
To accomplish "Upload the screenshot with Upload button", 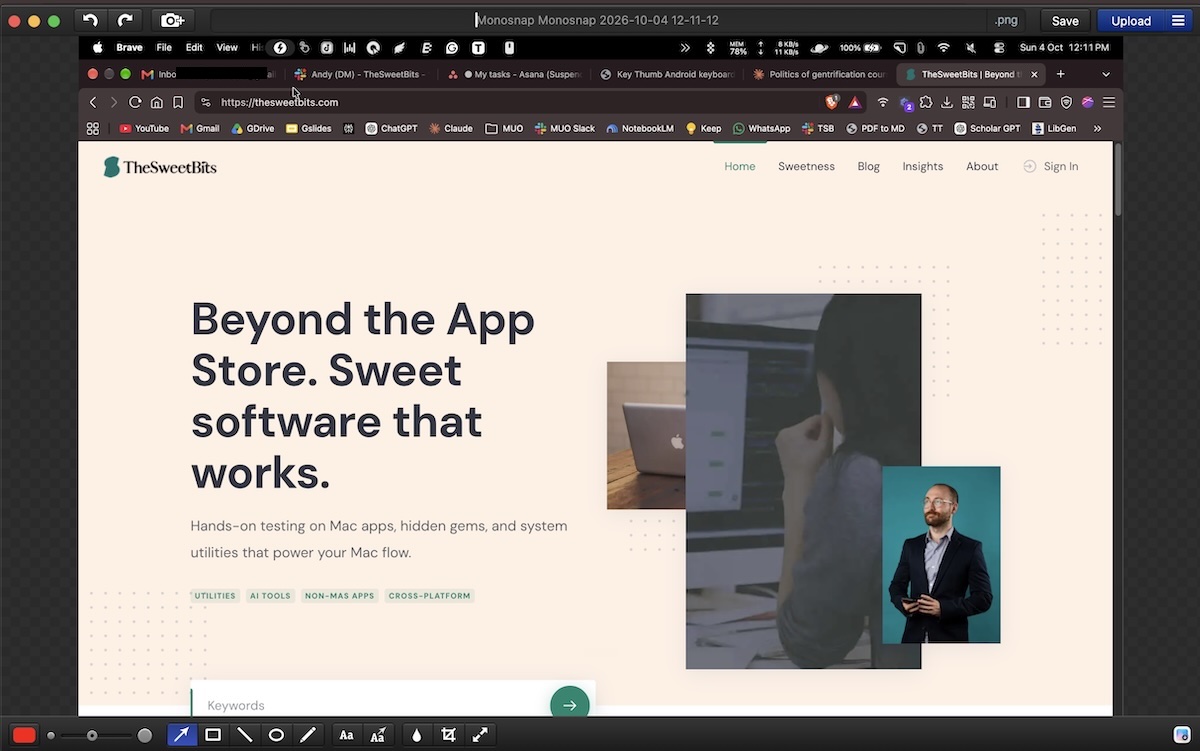I will point(1131,20).
